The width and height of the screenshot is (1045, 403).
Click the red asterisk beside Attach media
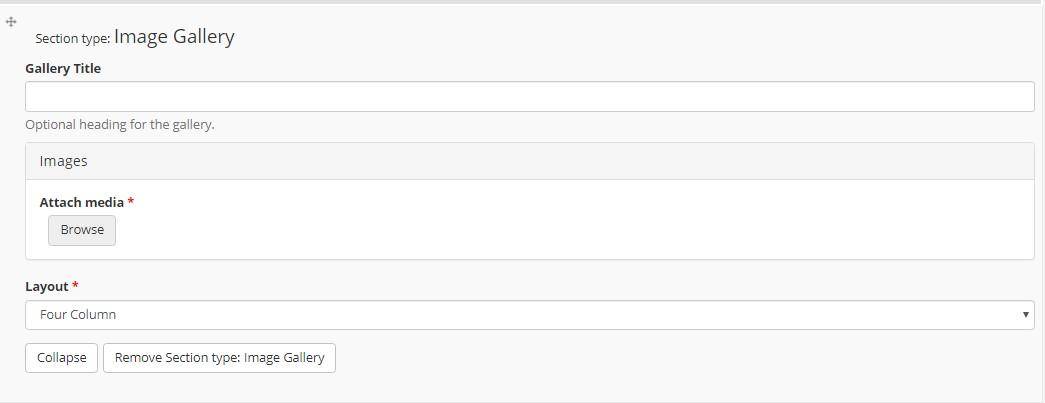131,201
